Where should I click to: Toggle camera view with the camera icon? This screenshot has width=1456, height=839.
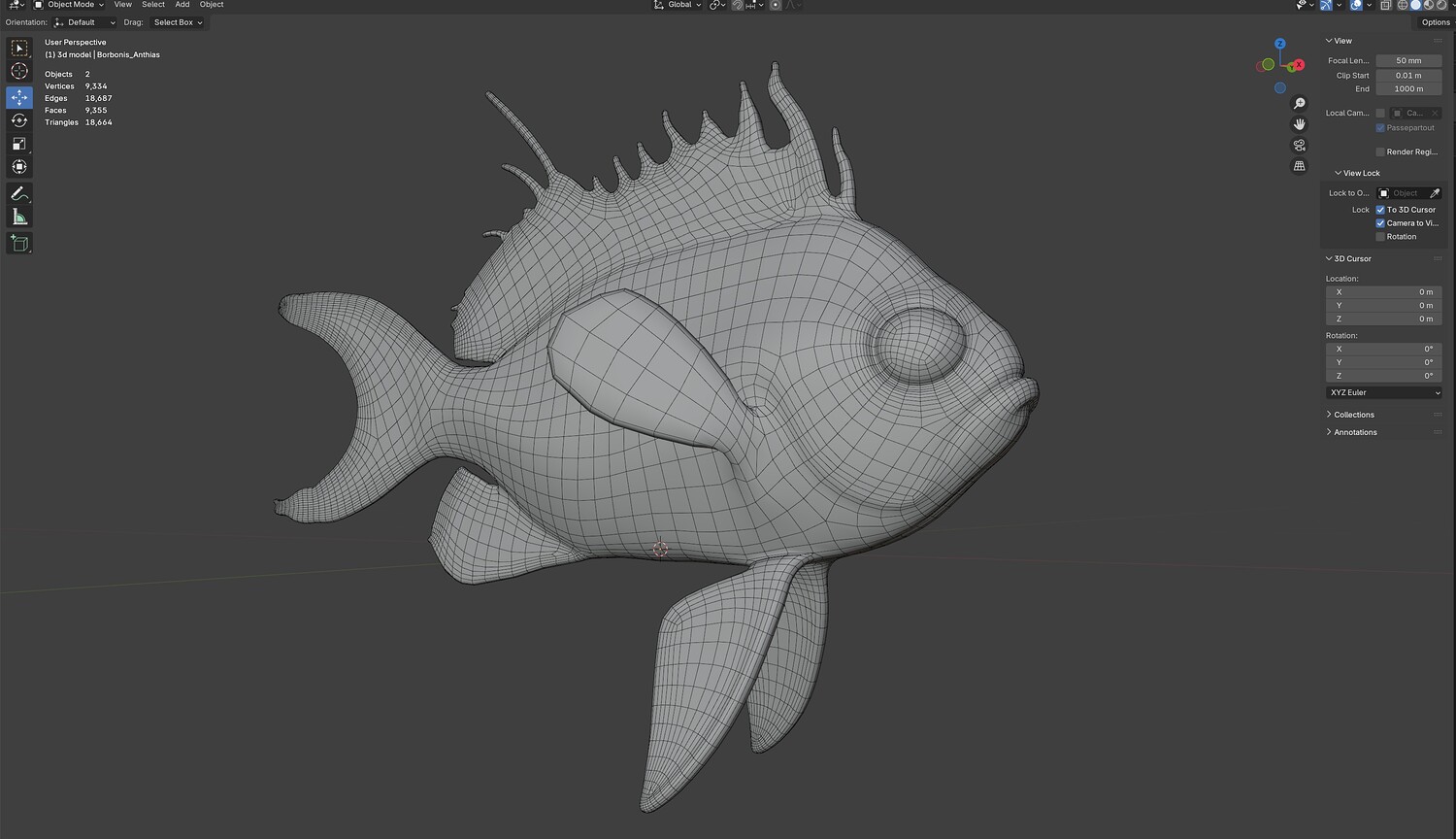(1299, 146)
